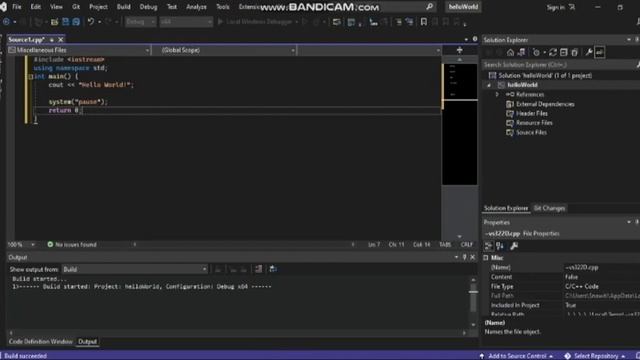Click the Visual Studio logo icon

coord(3,7)
